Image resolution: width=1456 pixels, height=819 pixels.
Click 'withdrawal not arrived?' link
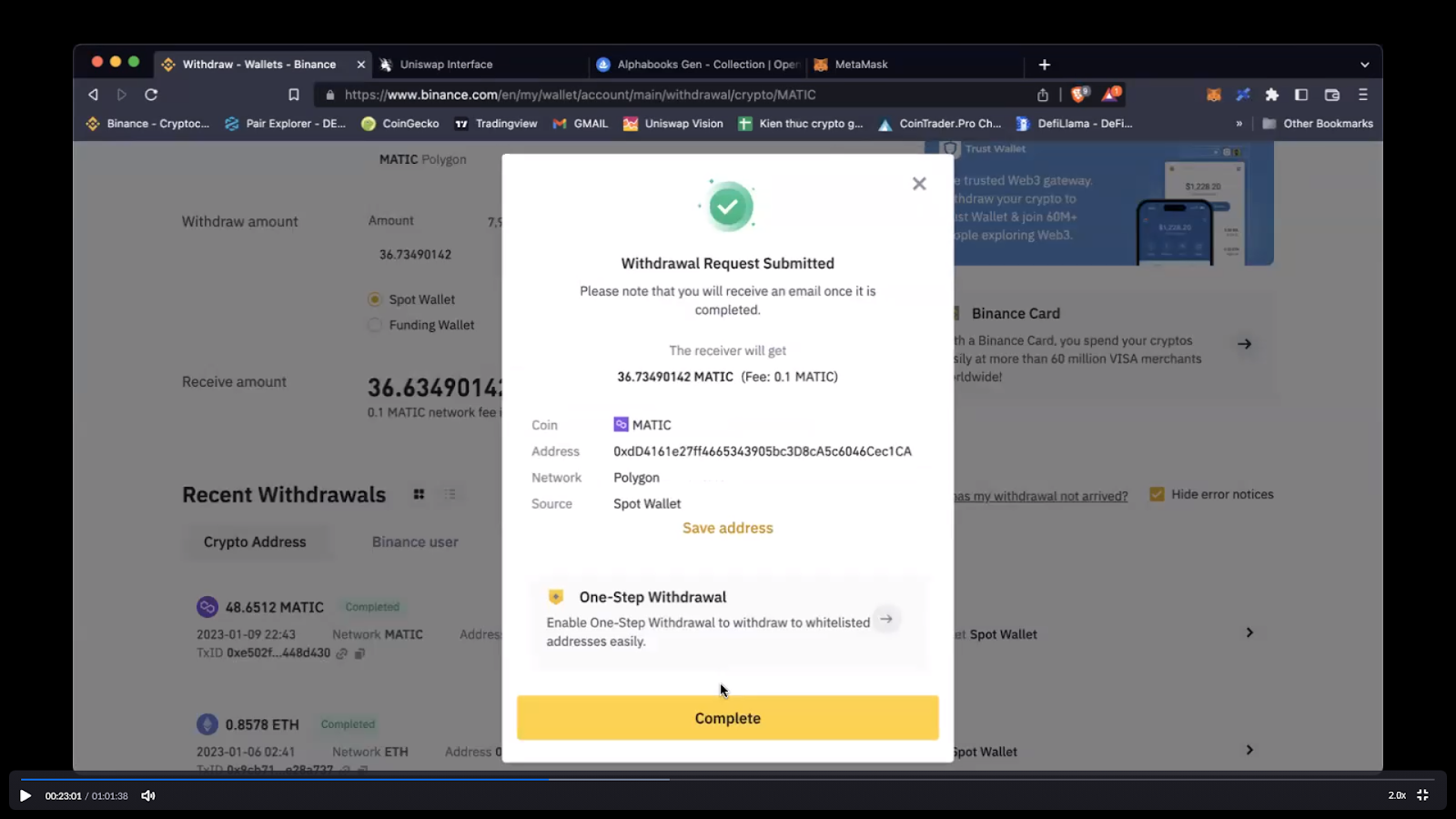tap(1040, 496)
